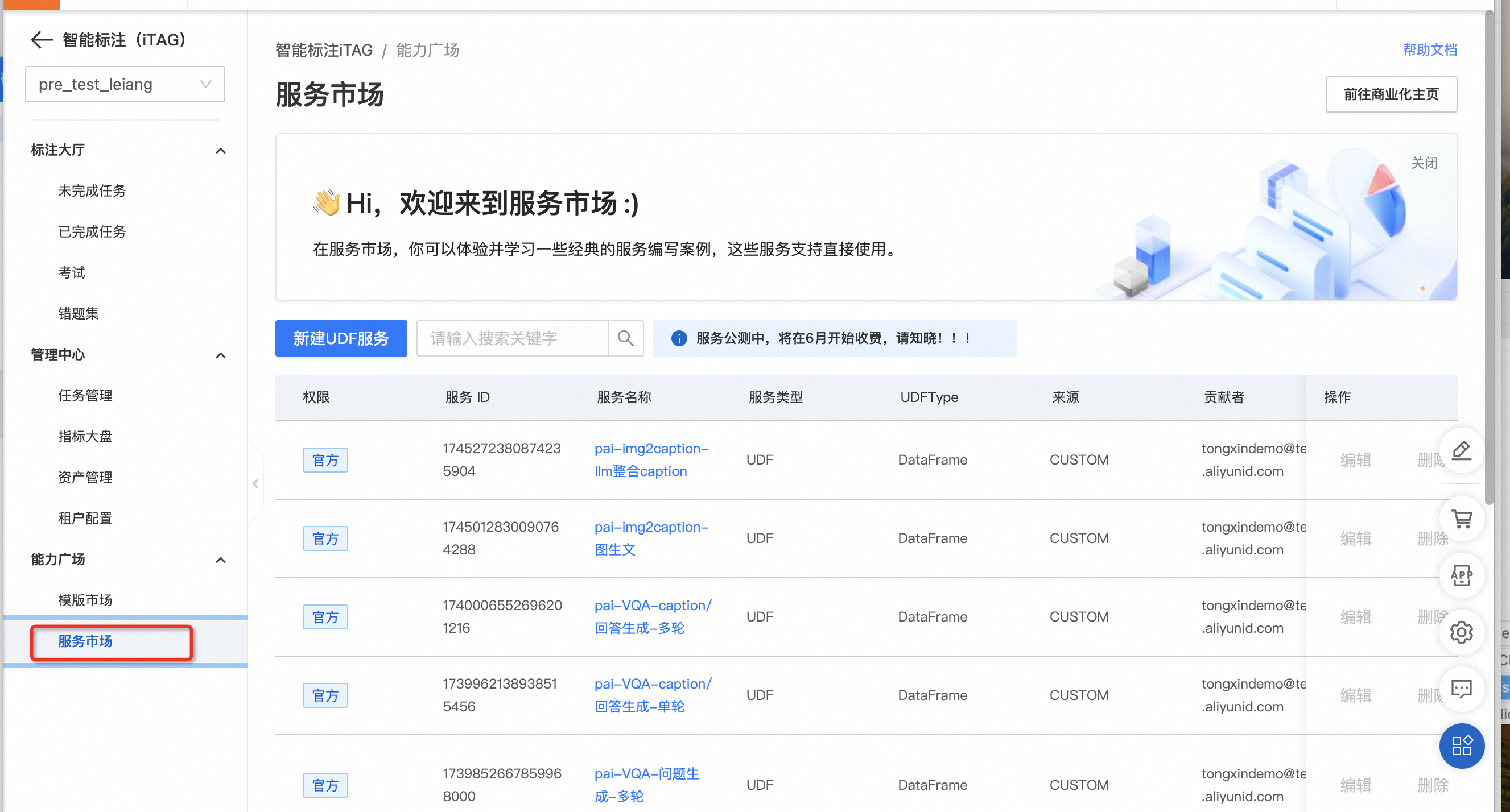This screenshot has width=1510, height=812.
Task: Click service ID 1745272380874235904
Action: (x=502, y=460)
